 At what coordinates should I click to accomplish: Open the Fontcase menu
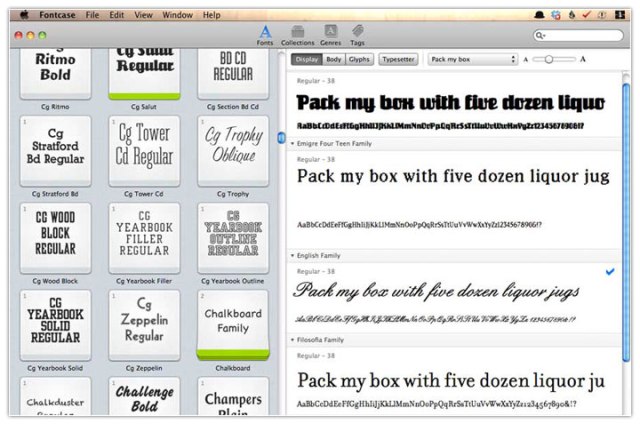click(x=57, y=15)
